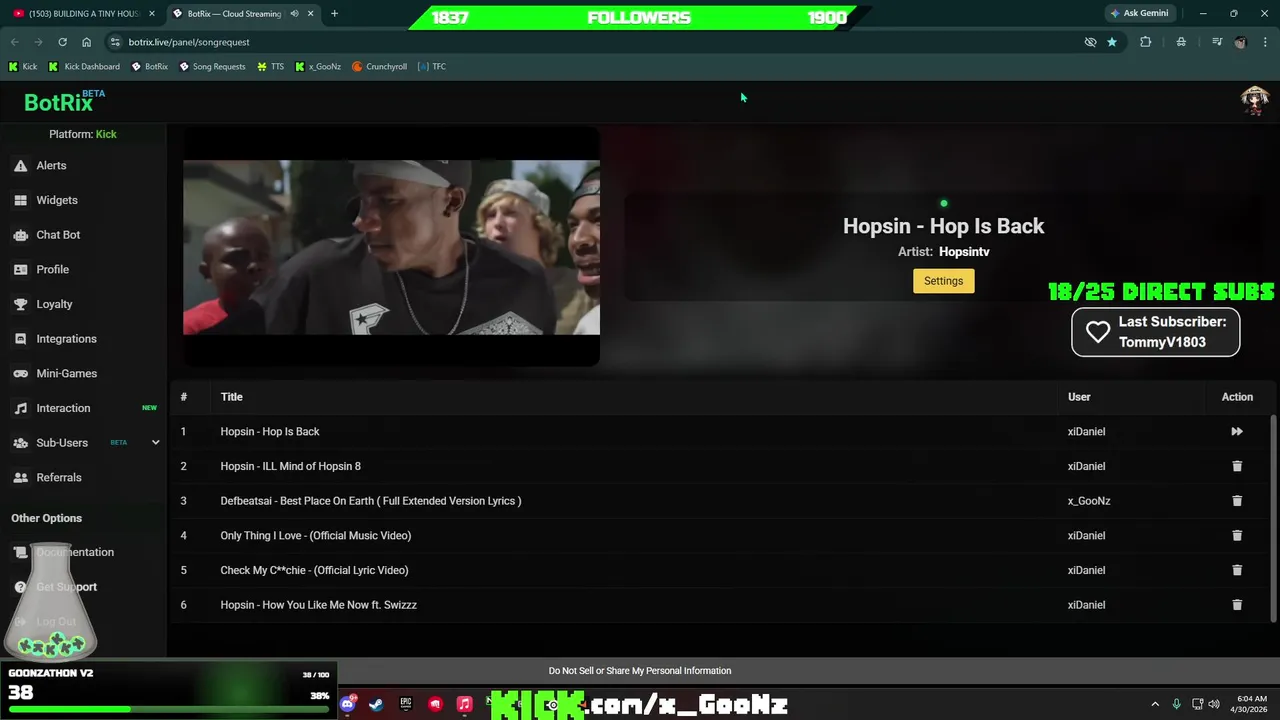The width and height of the screenshot is (1280, 720).
Task: View site information icon in address bar
Action: pos(115,42)
